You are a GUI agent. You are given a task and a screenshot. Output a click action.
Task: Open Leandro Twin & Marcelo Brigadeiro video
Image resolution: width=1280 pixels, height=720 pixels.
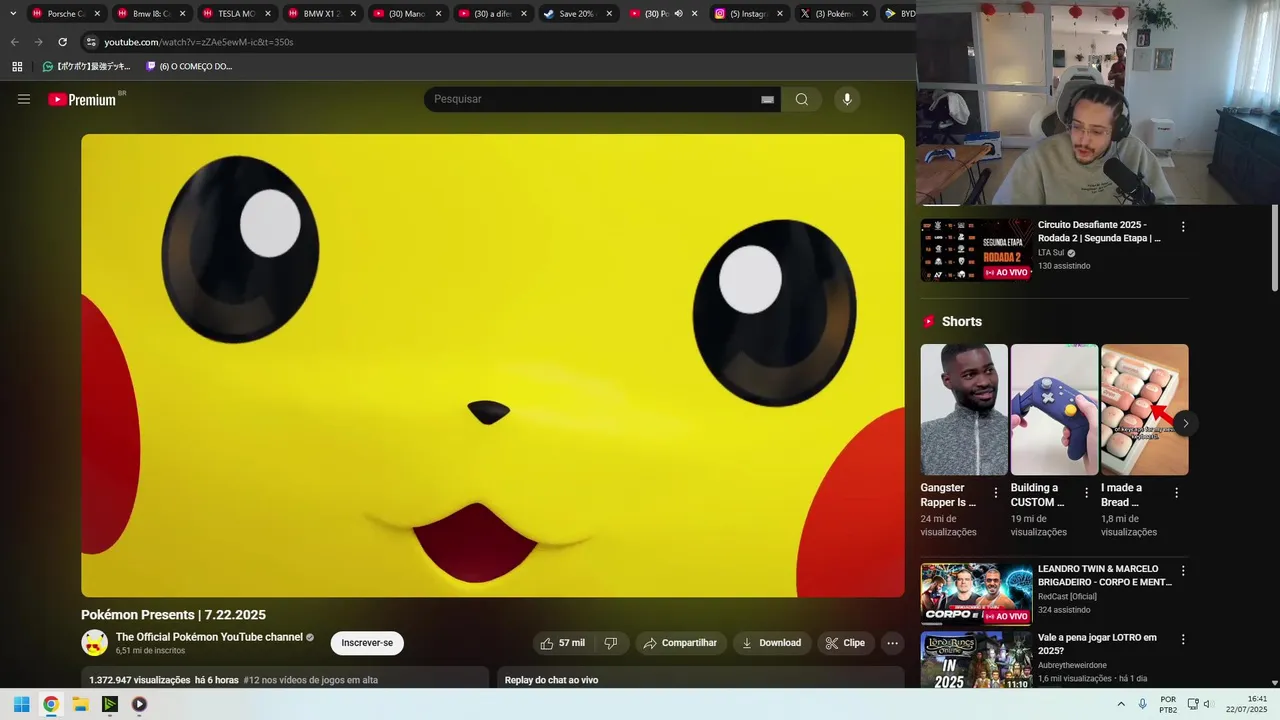[x=976, y=594]
